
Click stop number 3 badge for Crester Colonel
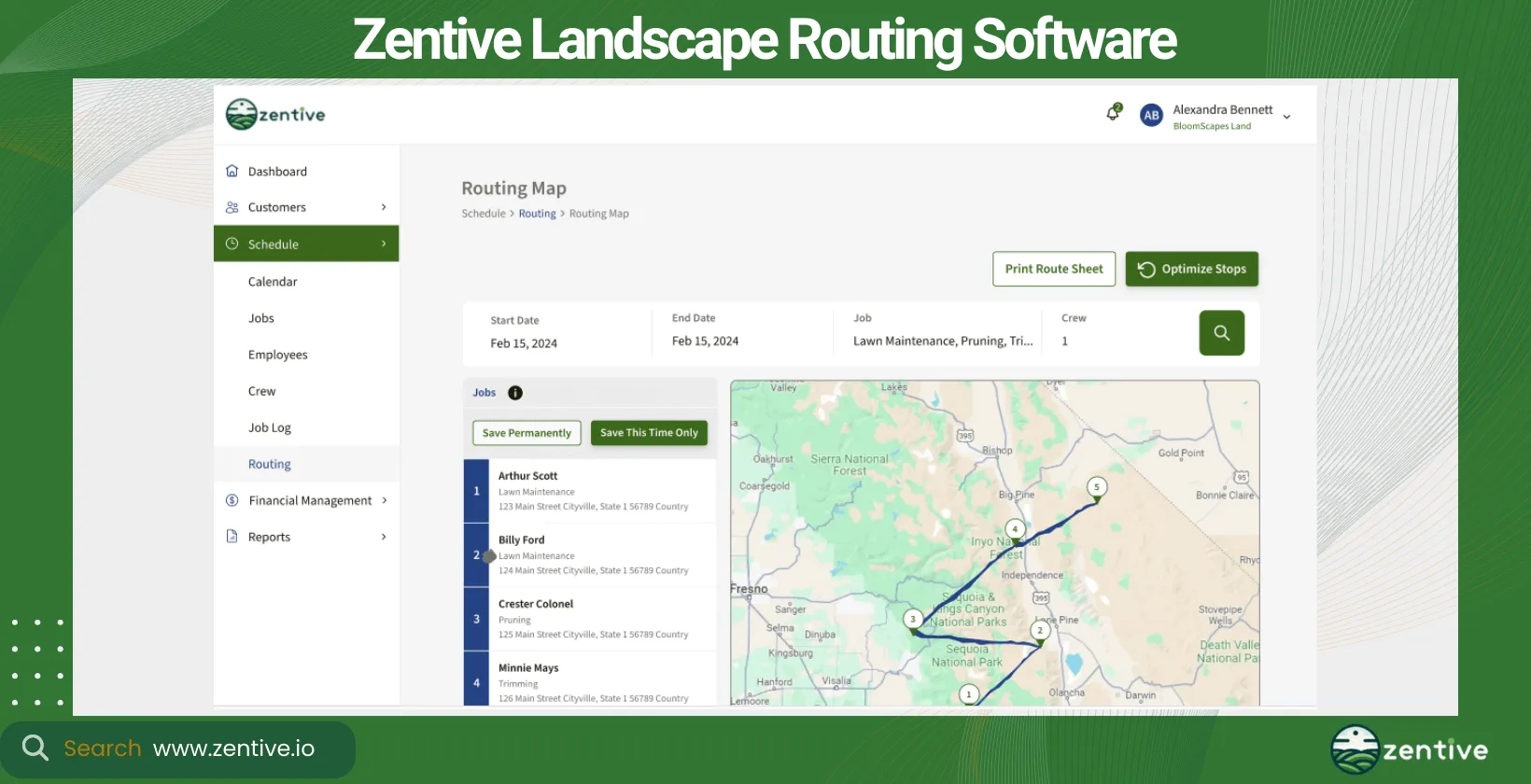[x=476, y=619]
